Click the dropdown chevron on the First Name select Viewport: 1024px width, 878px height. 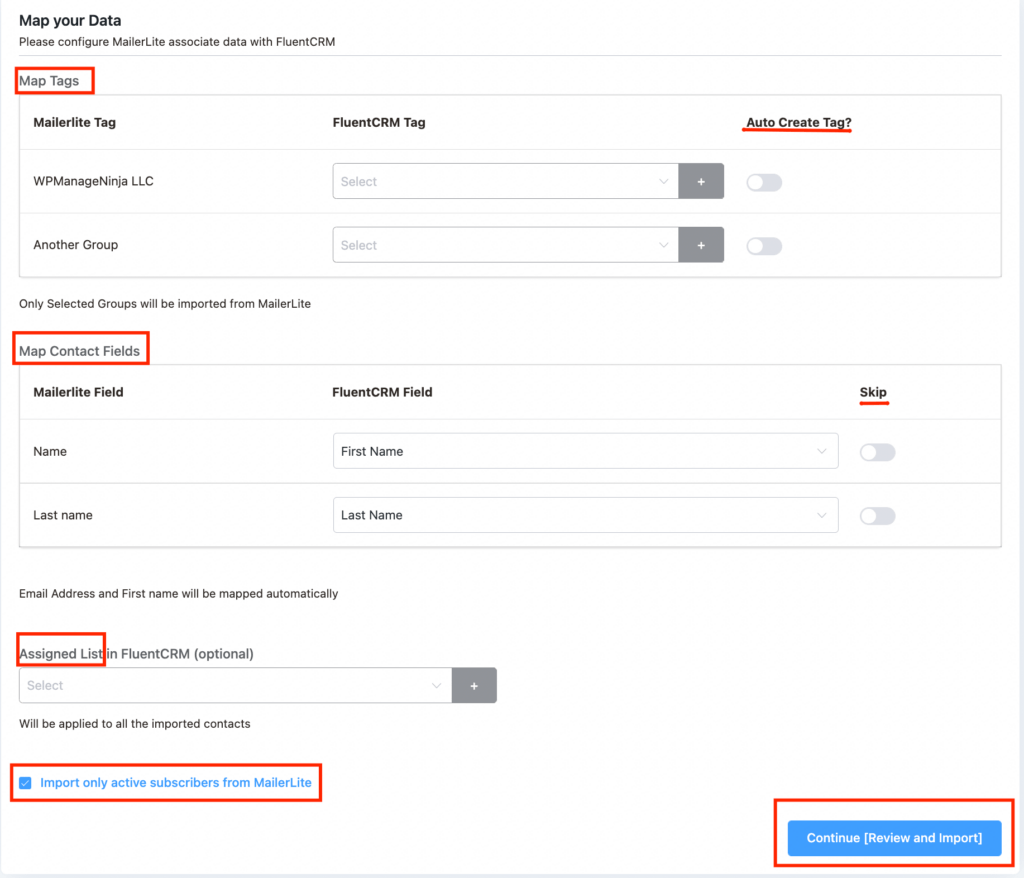pos(824,451)
